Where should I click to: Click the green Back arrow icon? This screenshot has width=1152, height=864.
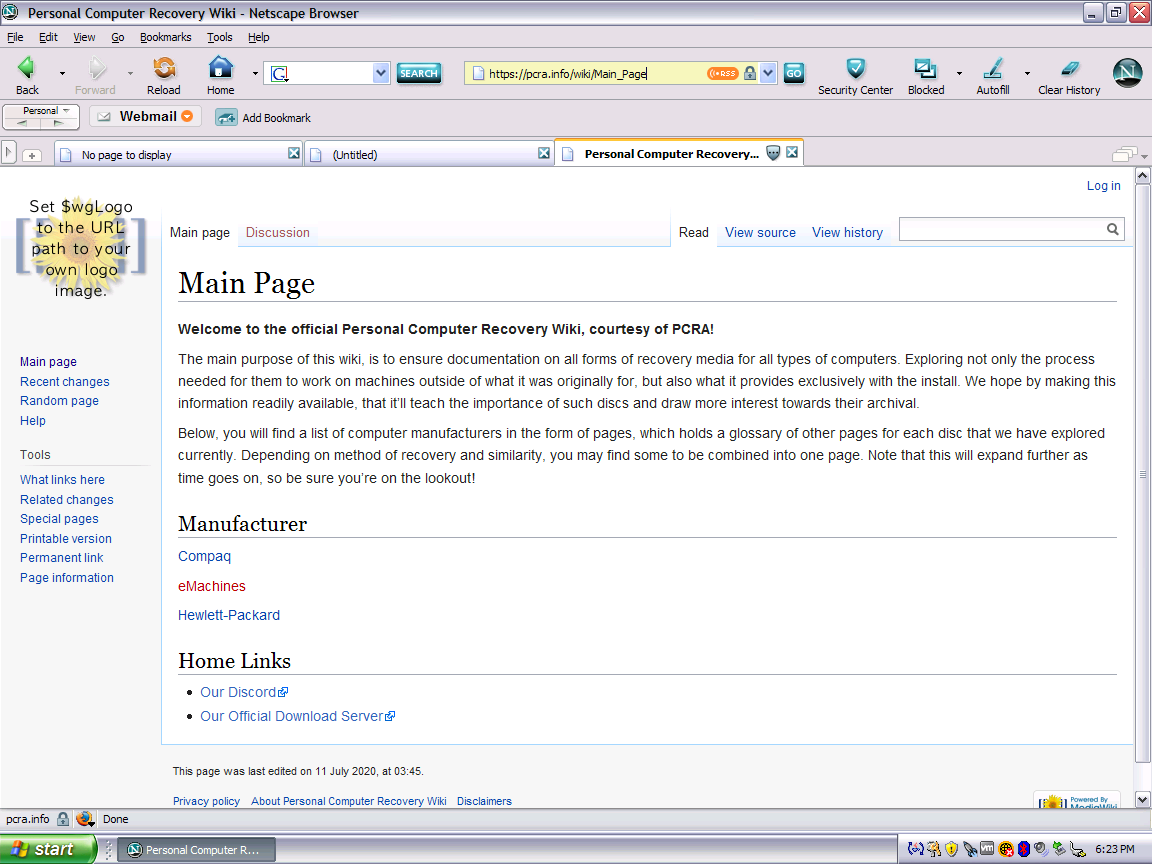26,68
